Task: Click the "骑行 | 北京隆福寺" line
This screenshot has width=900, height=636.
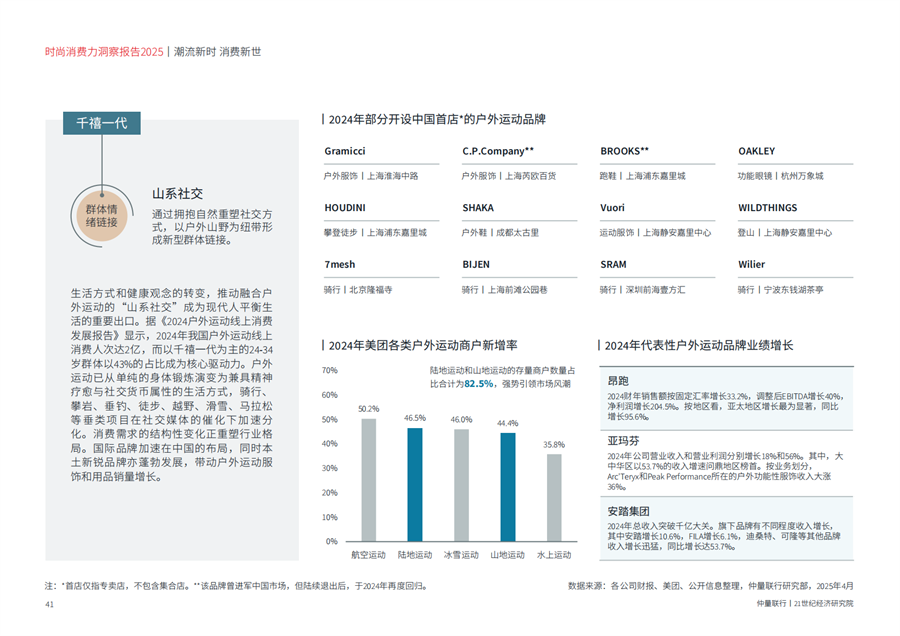Action: click(358, 290)
